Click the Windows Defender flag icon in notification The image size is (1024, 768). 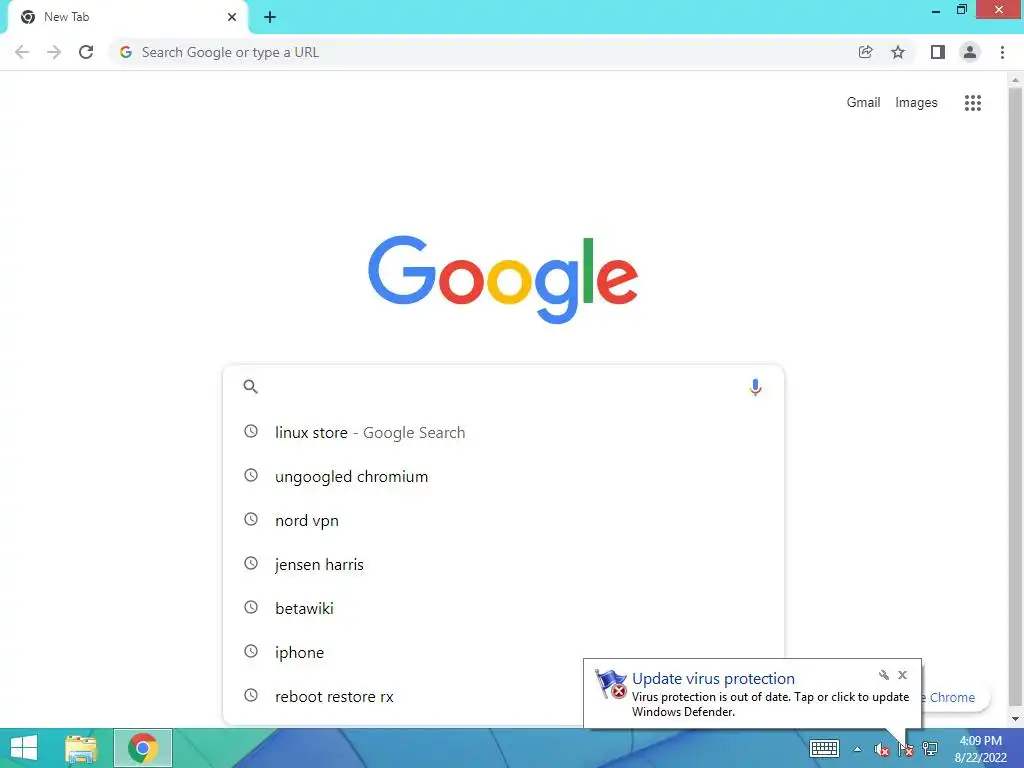[x=611, y=684]
